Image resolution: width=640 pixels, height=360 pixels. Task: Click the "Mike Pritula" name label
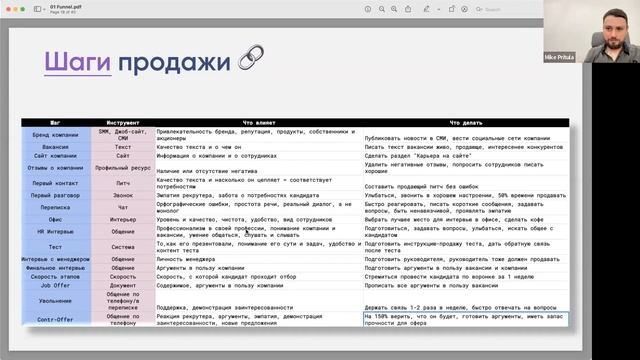[x=559, y=58]
